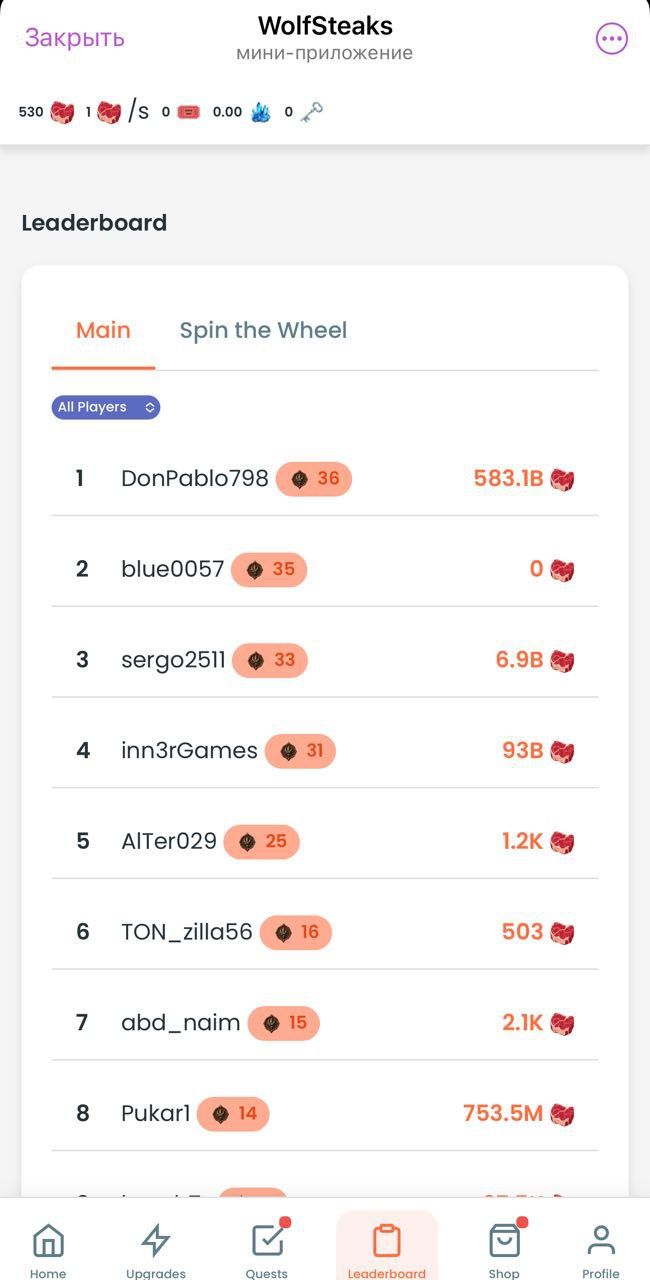Viewport: 650px width, 1280px height.
Task: Open the Profile person icon
Action: click(601, 1241)
